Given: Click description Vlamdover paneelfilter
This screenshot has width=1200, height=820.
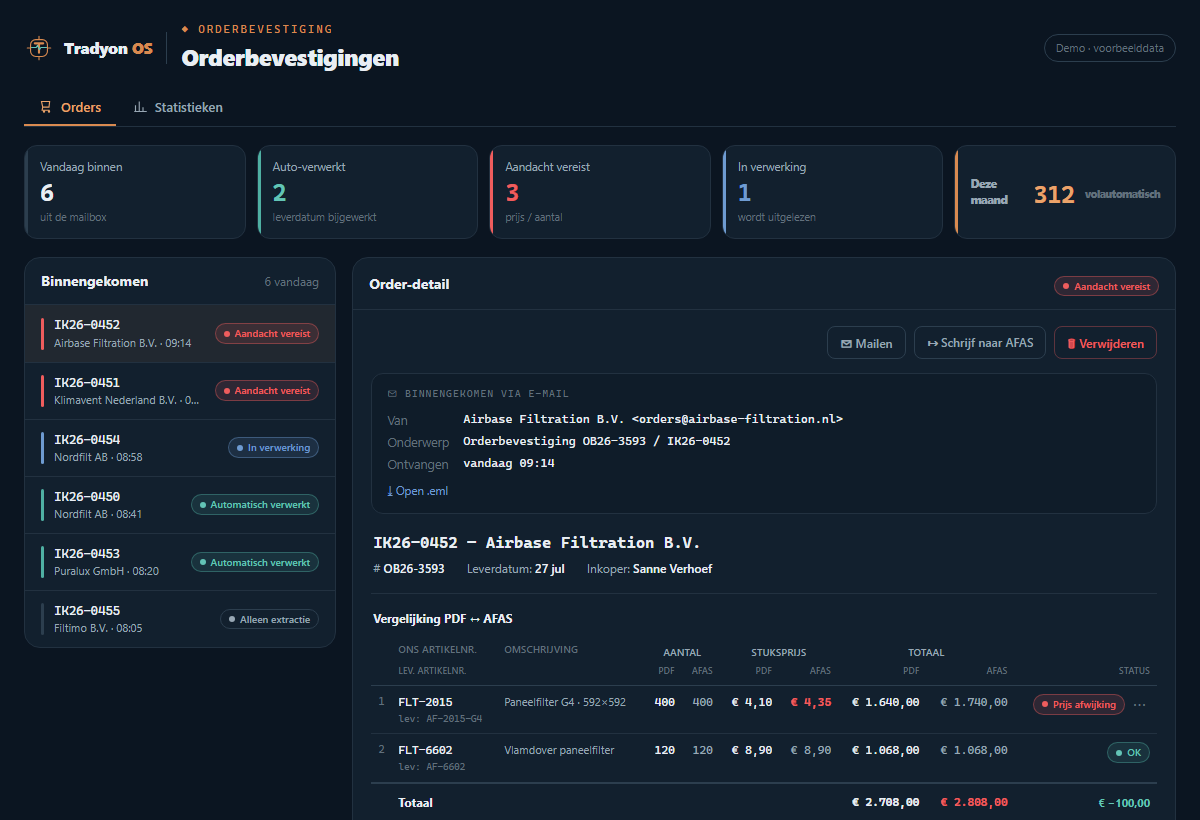Looking at the screenshot, I should (559, 750).
